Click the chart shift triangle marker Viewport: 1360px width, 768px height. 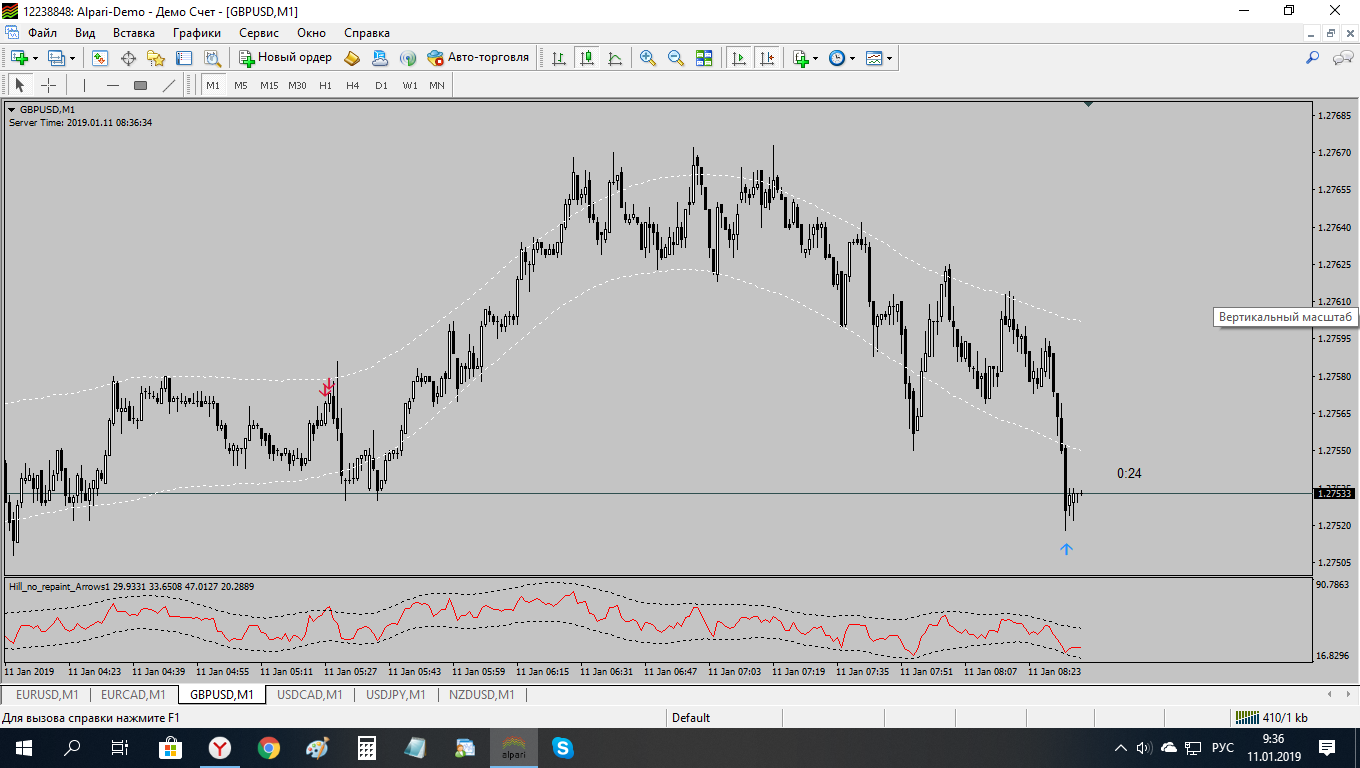[1088, 104]
